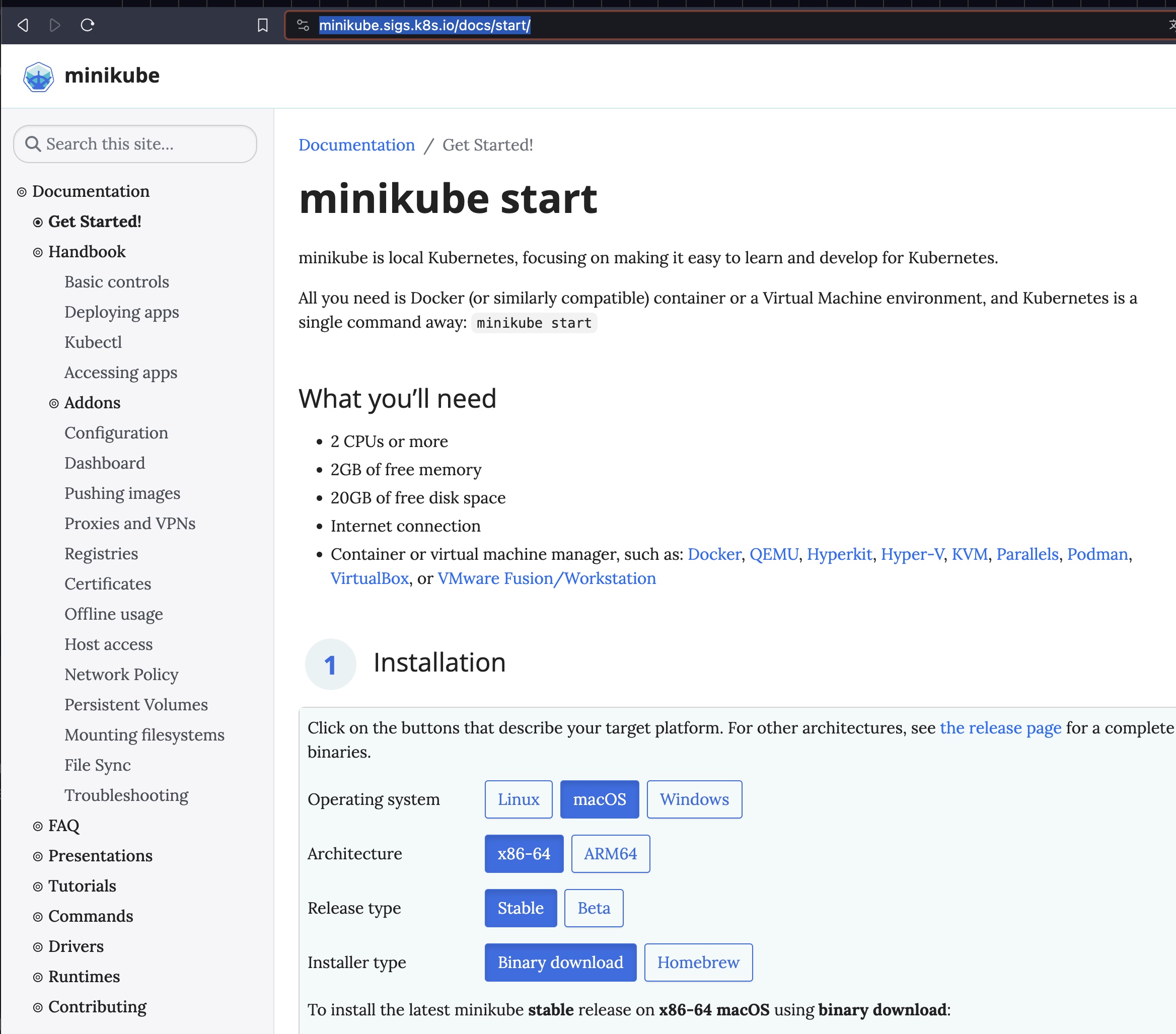The width and height of the screenshot is (1176, 1034).
Task: Click the minikube logo icon
Action: [x=39, y=77]
